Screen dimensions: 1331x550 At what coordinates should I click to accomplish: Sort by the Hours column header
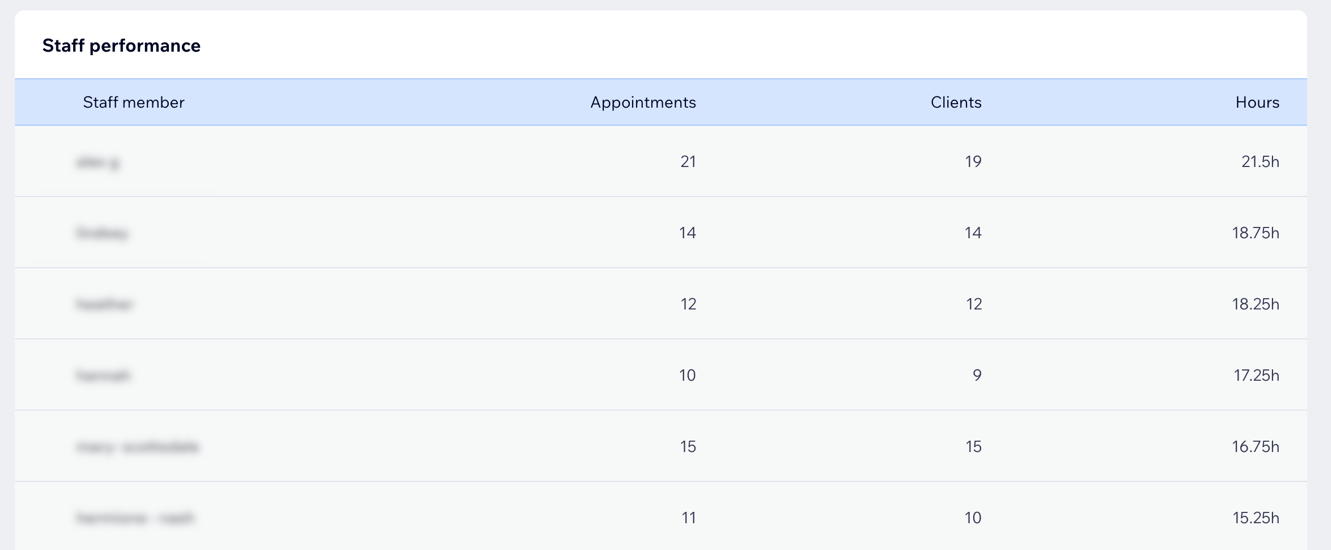point(1257,102)
